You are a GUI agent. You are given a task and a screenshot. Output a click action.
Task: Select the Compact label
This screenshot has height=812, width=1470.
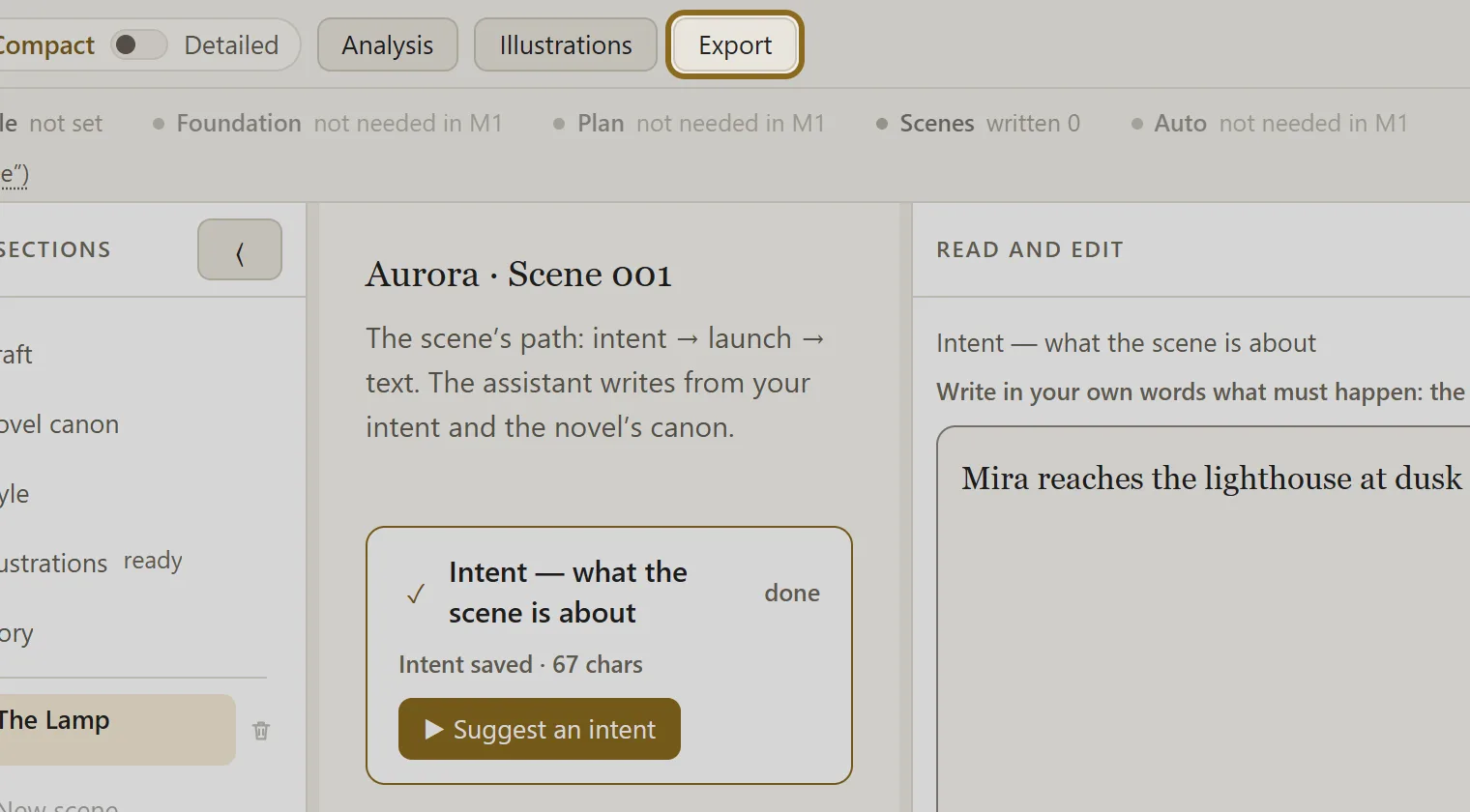[46, 44]
